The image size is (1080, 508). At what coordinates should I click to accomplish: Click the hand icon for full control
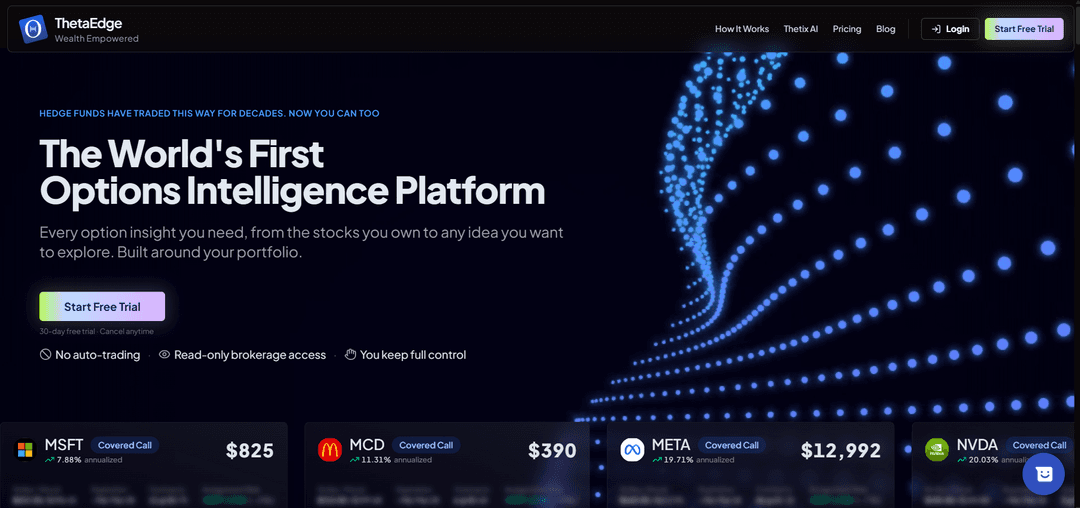350,355
